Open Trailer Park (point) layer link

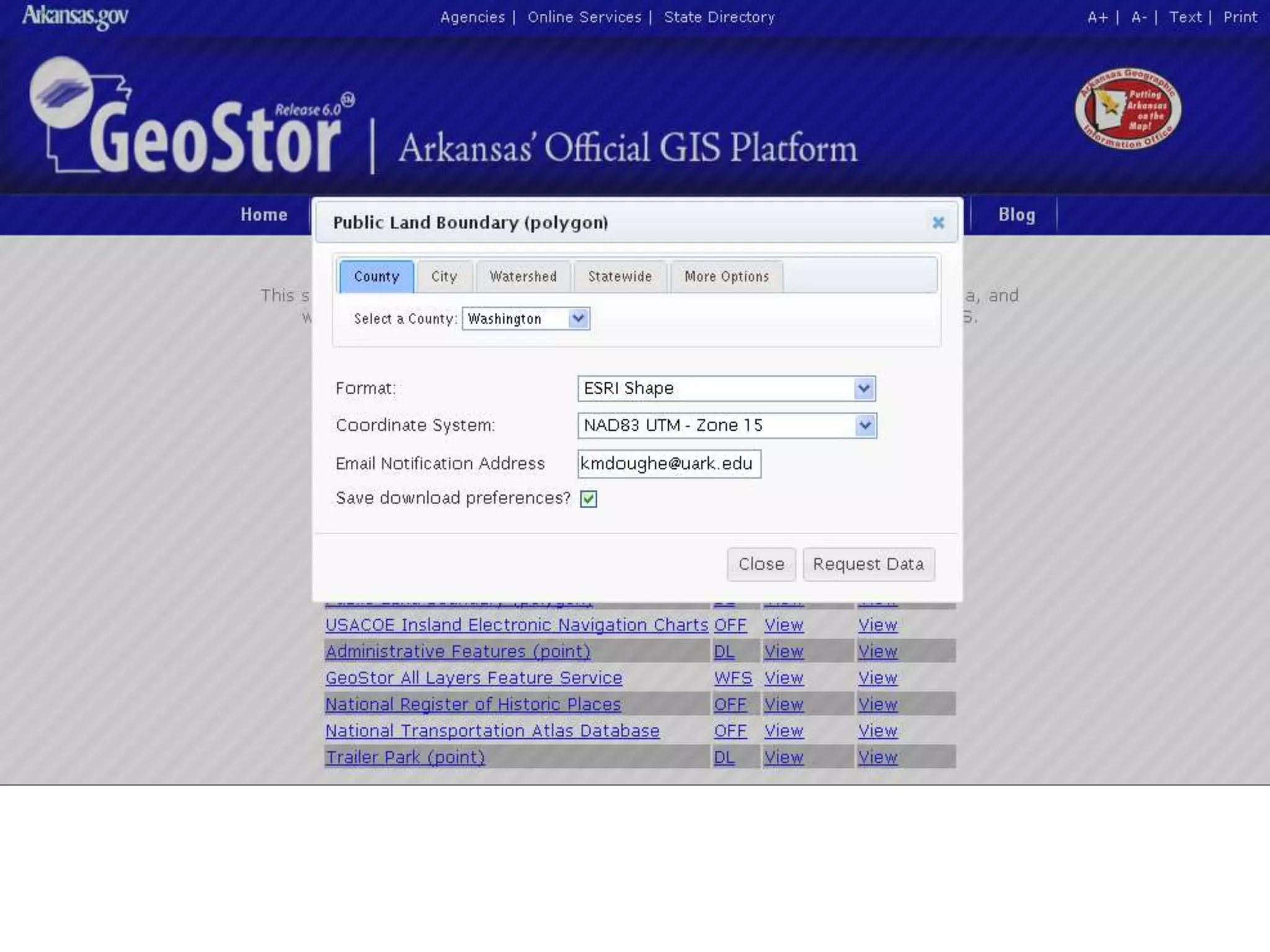(405, 757)
